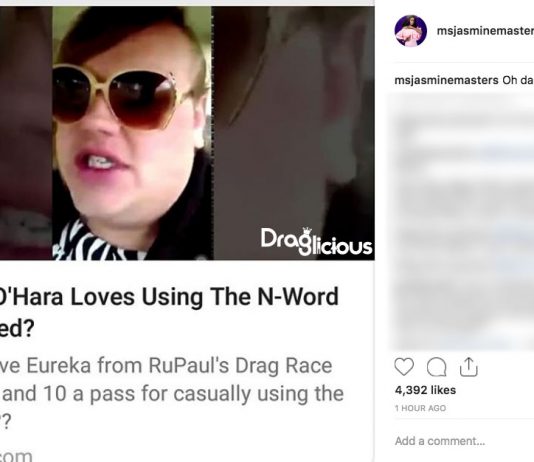The height and width of the screenshot is (462, 534).
Task: Click the blurred comments section
Action: [463, 221]
